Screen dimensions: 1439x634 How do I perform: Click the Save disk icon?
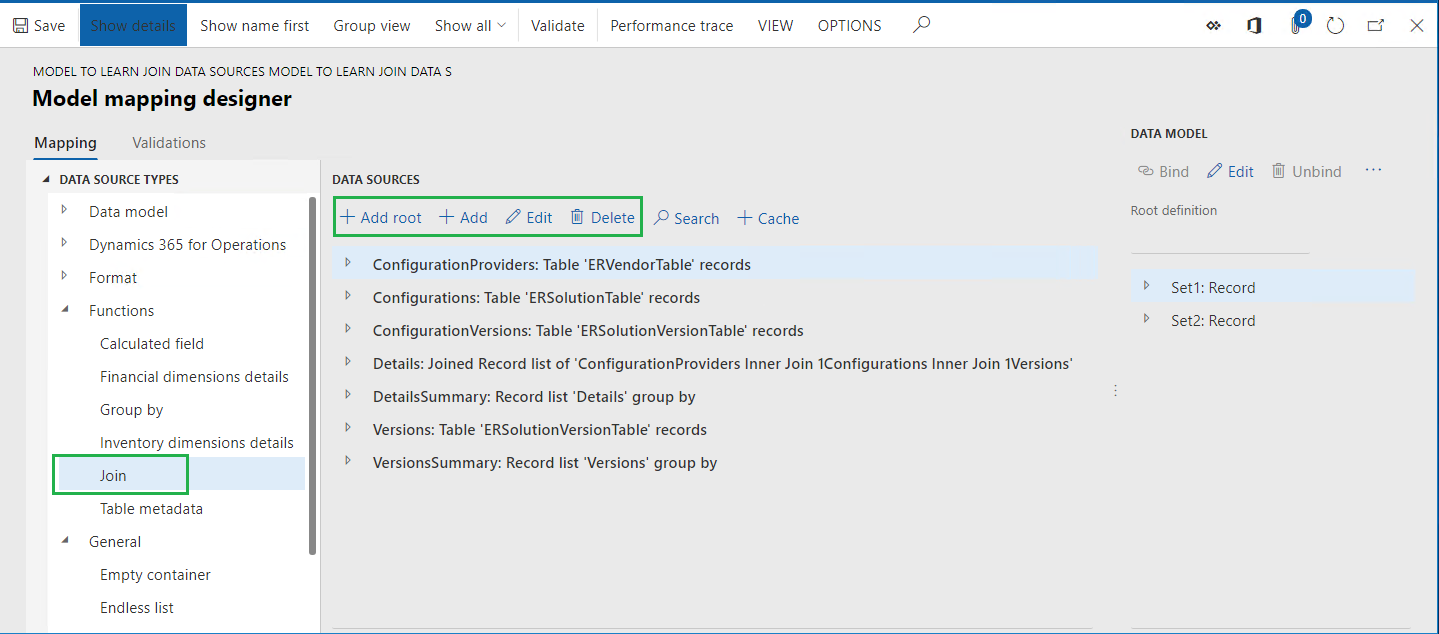(20, 26)
